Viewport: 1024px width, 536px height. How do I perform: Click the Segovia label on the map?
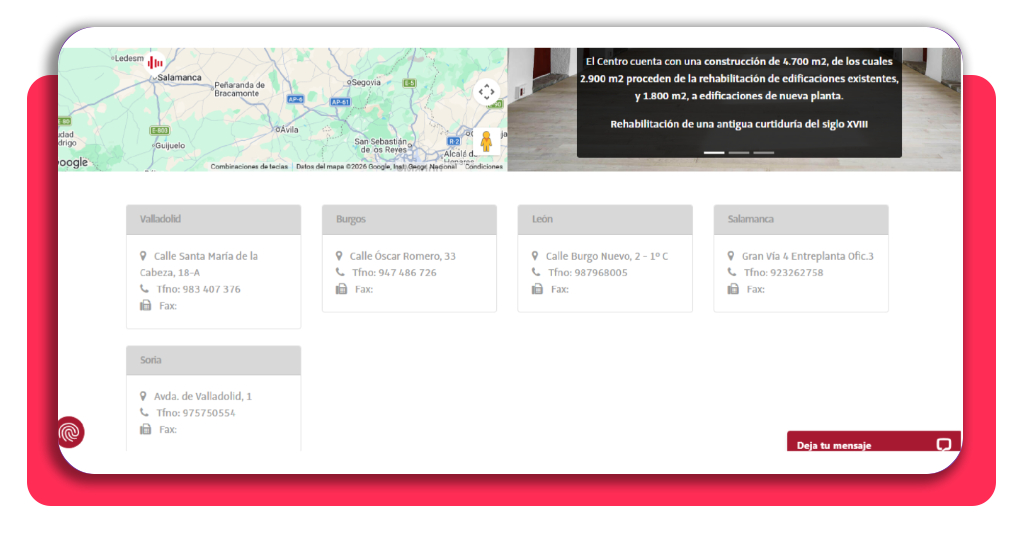pos(366,82)
